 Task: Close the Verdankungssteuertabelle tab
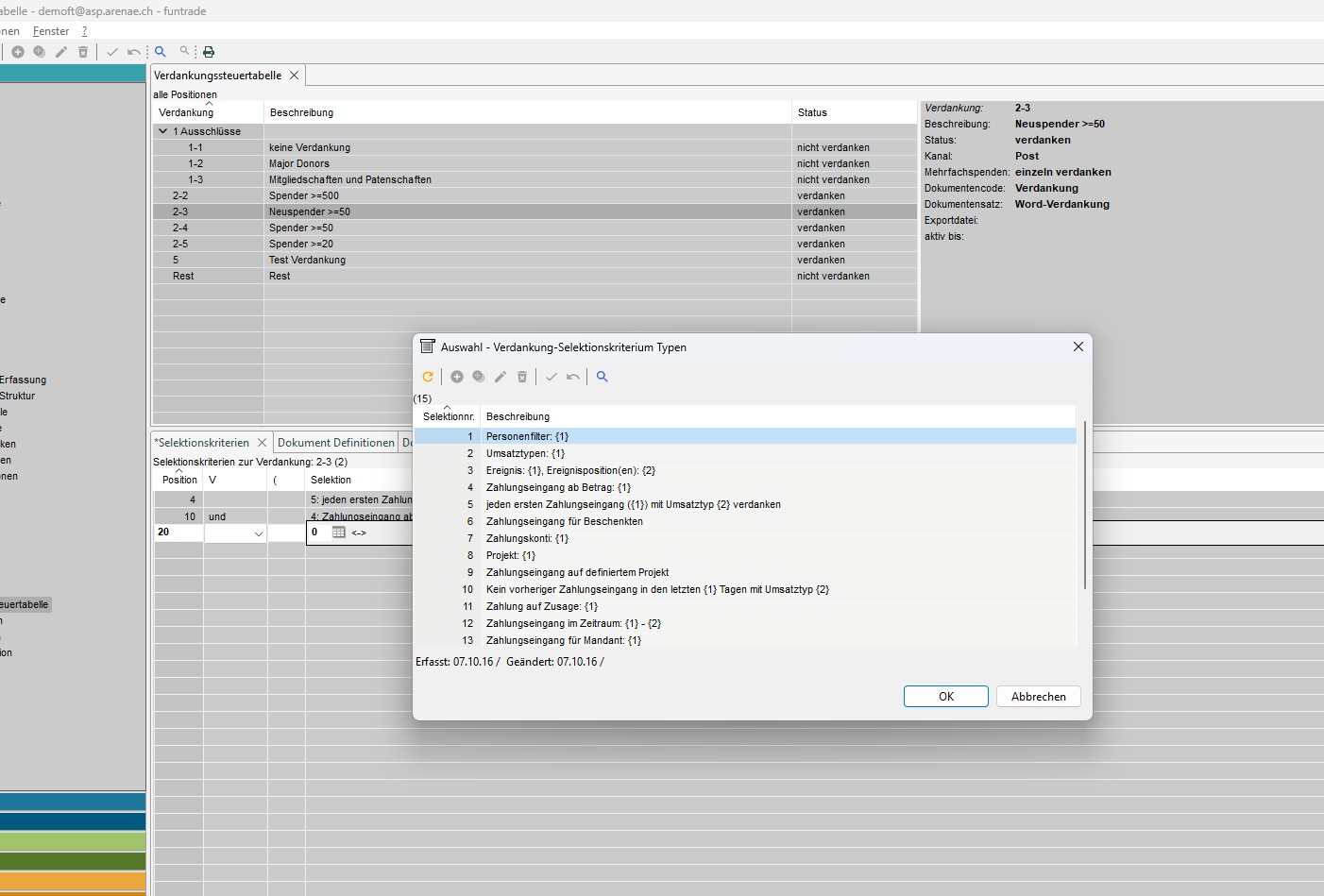(x=294, y=76)
